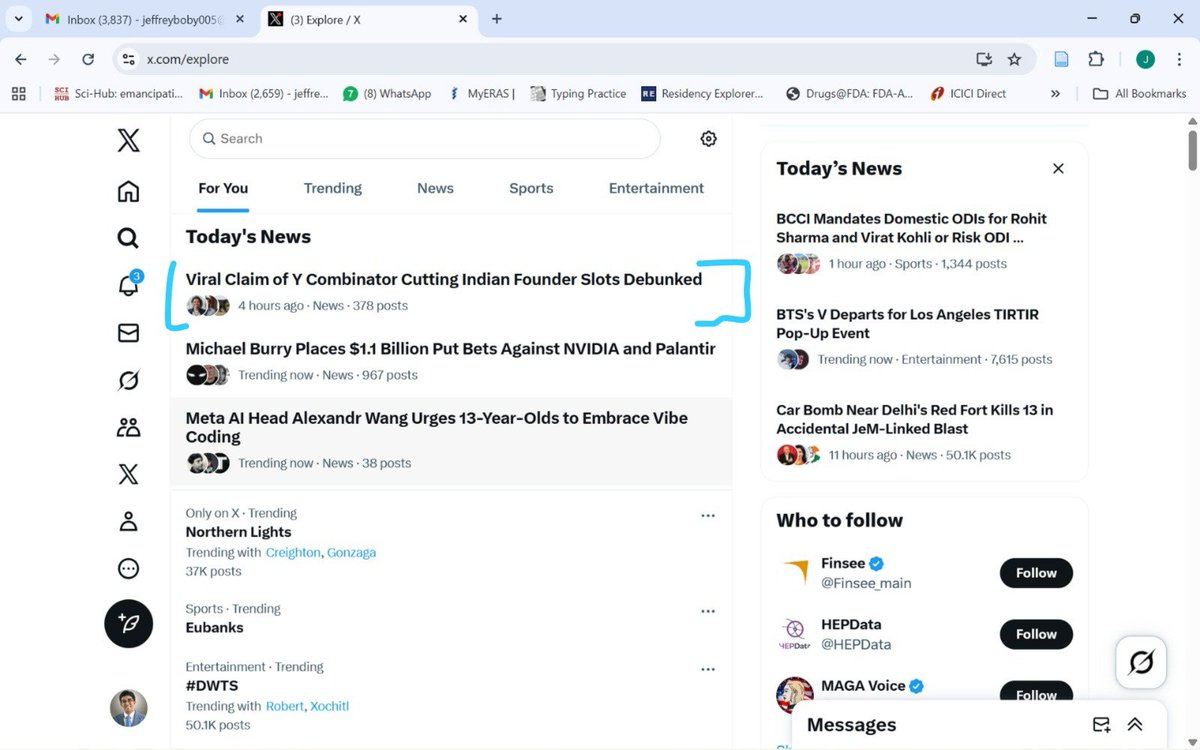Open the X logo home icon
The image size is (1200, 750).
click(x=128, y=140)
